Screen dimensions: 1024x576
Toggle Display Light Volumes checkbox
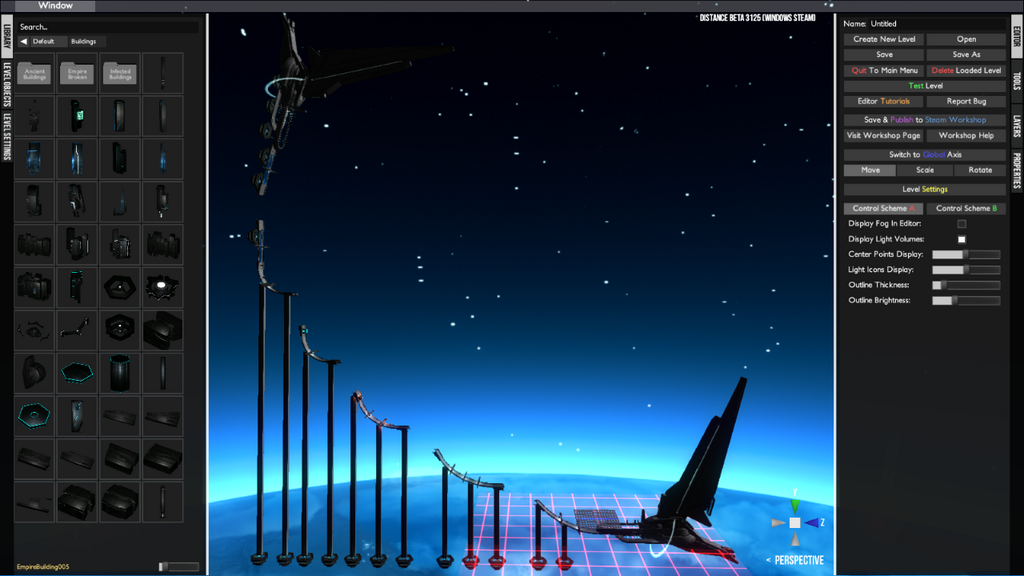click(x=962, y=239)
